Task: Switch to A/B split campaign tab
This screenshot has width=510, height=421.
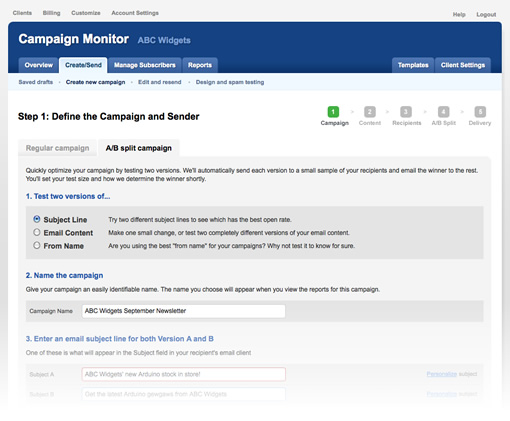Action: pyautogui.click(x=139, y=148)
